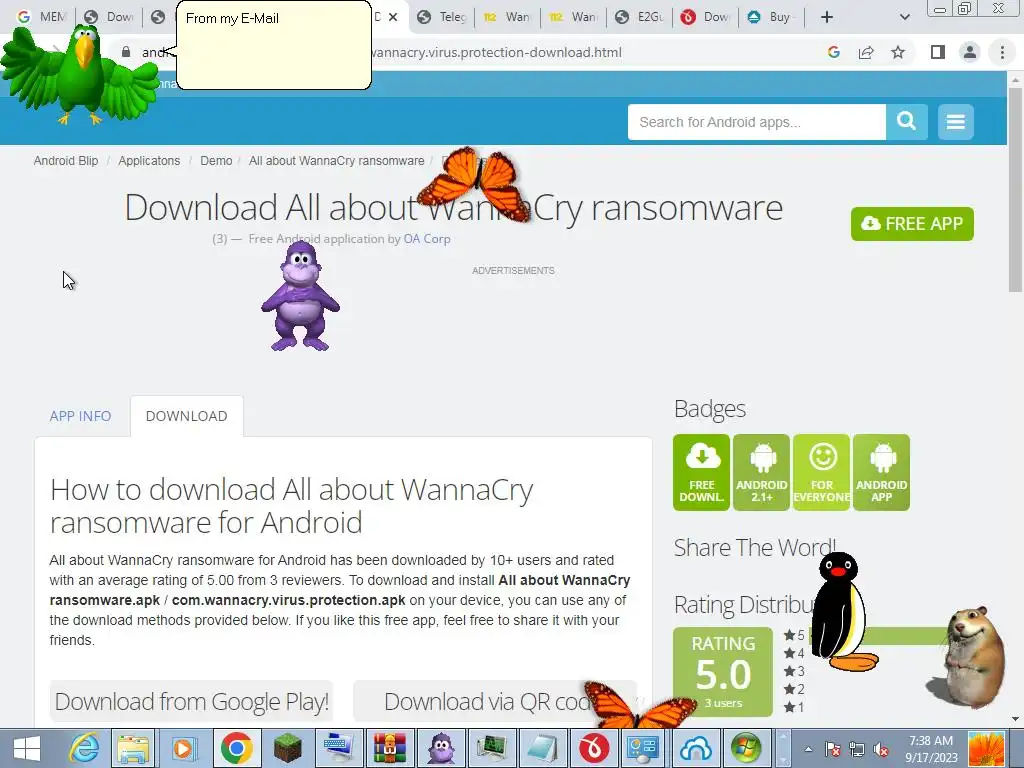Open the blue cloud taskbar app
Screen dimensions: 1024x768
pos(696,748)
